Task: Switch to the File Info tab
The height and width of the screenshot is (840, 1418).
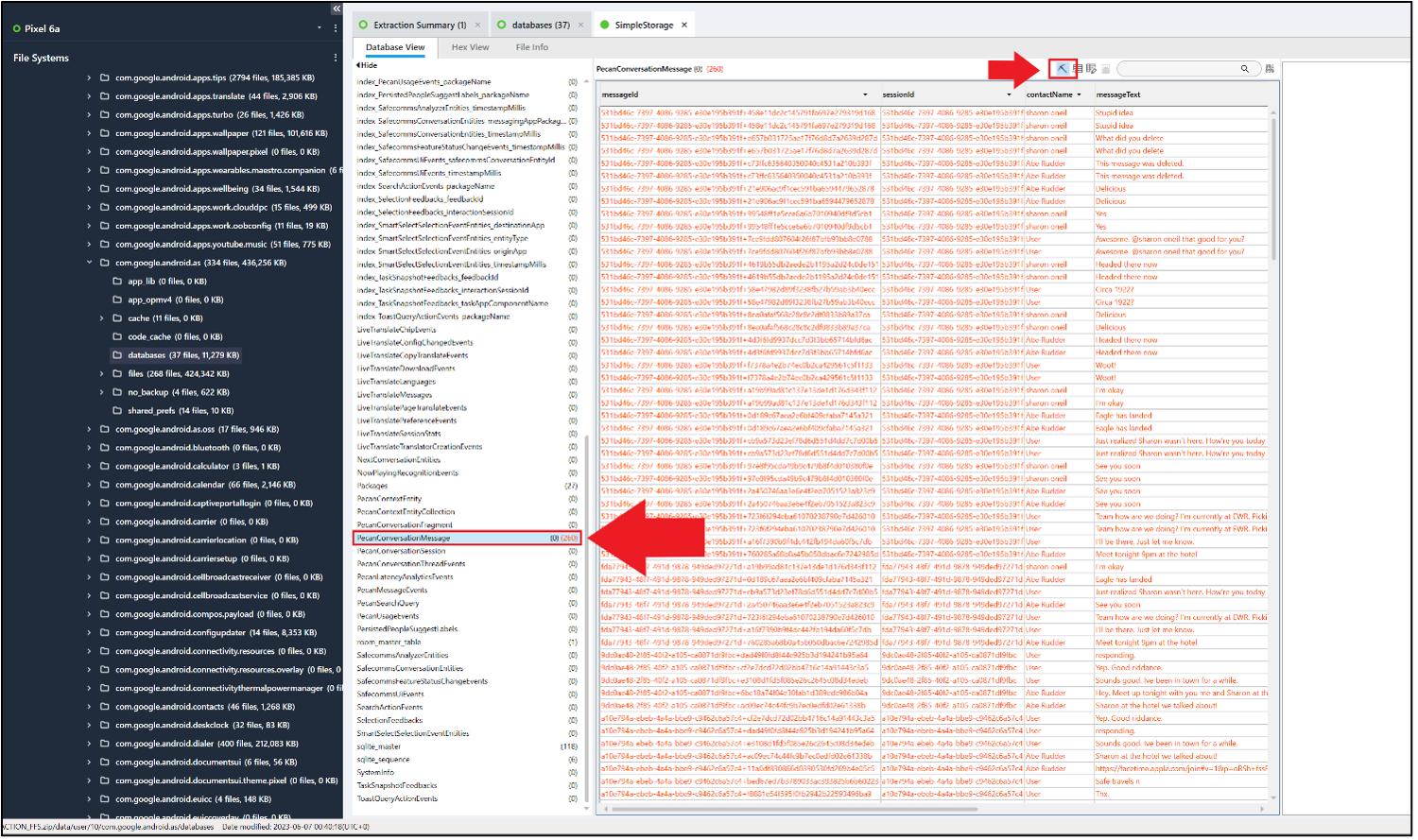Action: [531, 47]
